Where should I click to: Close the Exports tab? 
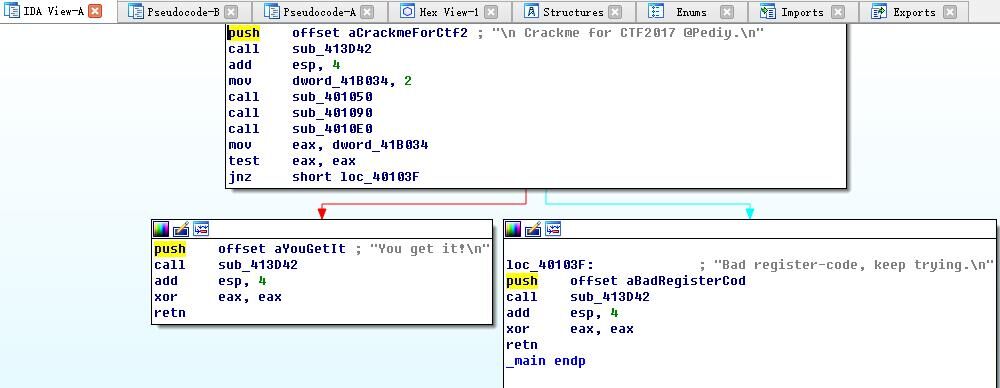(950, 11)
